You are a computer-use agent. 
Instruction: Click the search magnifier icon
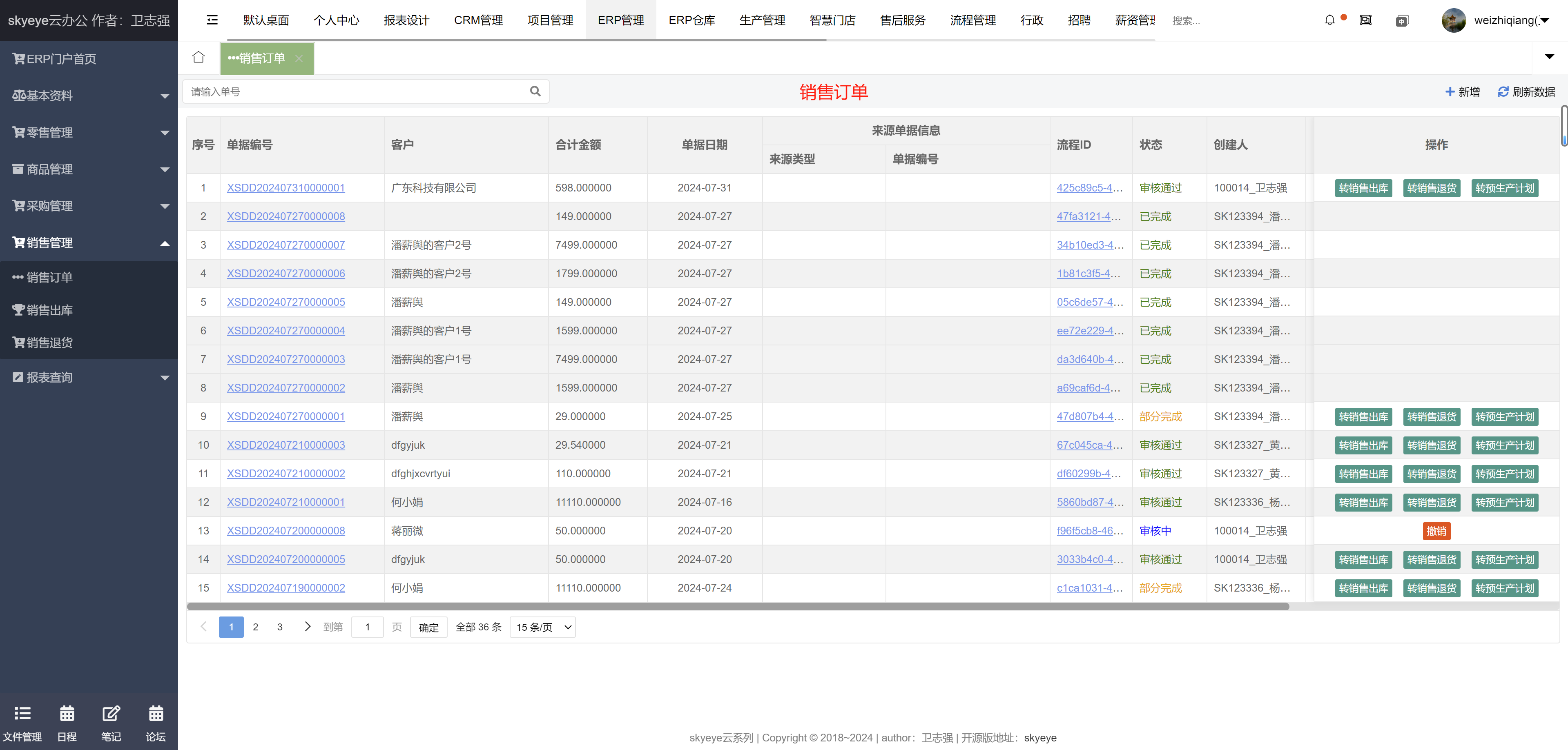(x=535, y=92)
